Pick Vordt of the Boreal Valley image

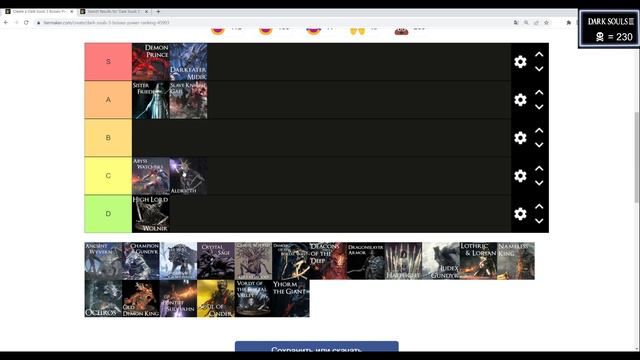253,298
